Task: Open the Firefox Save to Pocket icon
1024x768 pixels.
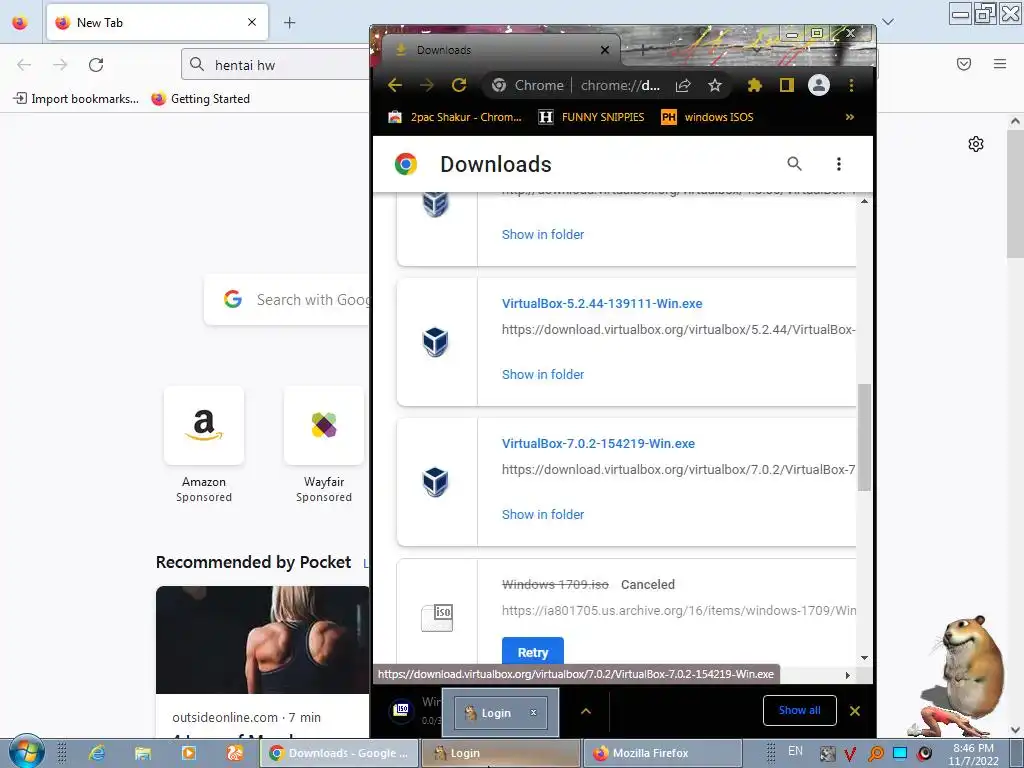Action: tap(964, 64)
